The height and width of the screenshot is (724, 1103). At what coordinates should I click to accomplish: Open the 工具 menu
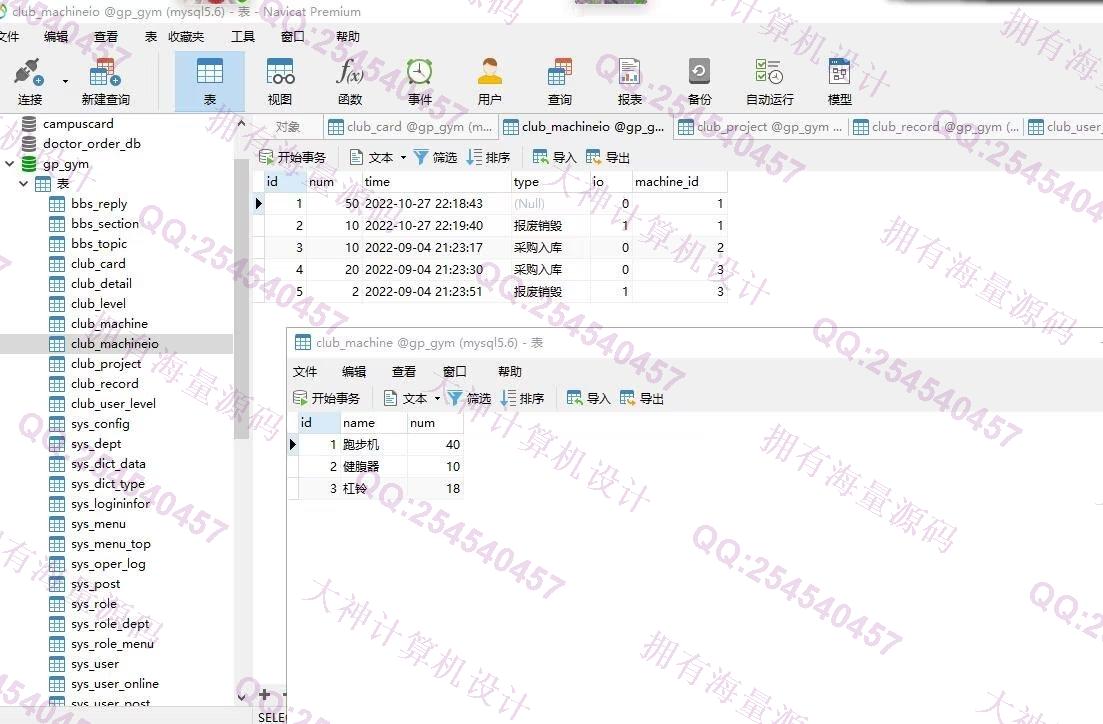(243, 37)
